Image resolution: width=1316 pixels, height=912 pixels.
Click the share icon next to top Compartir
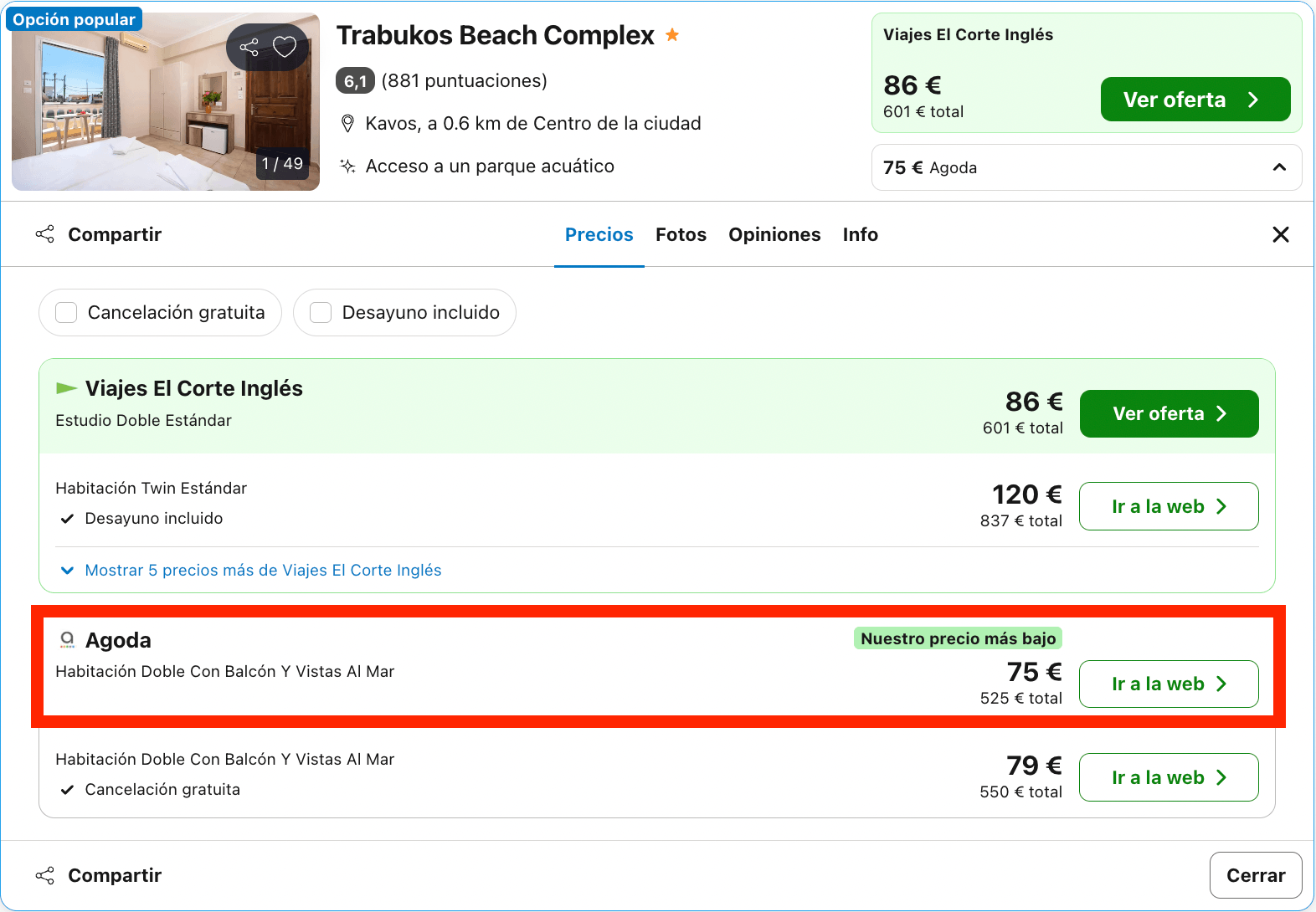(x=45, y=234)
